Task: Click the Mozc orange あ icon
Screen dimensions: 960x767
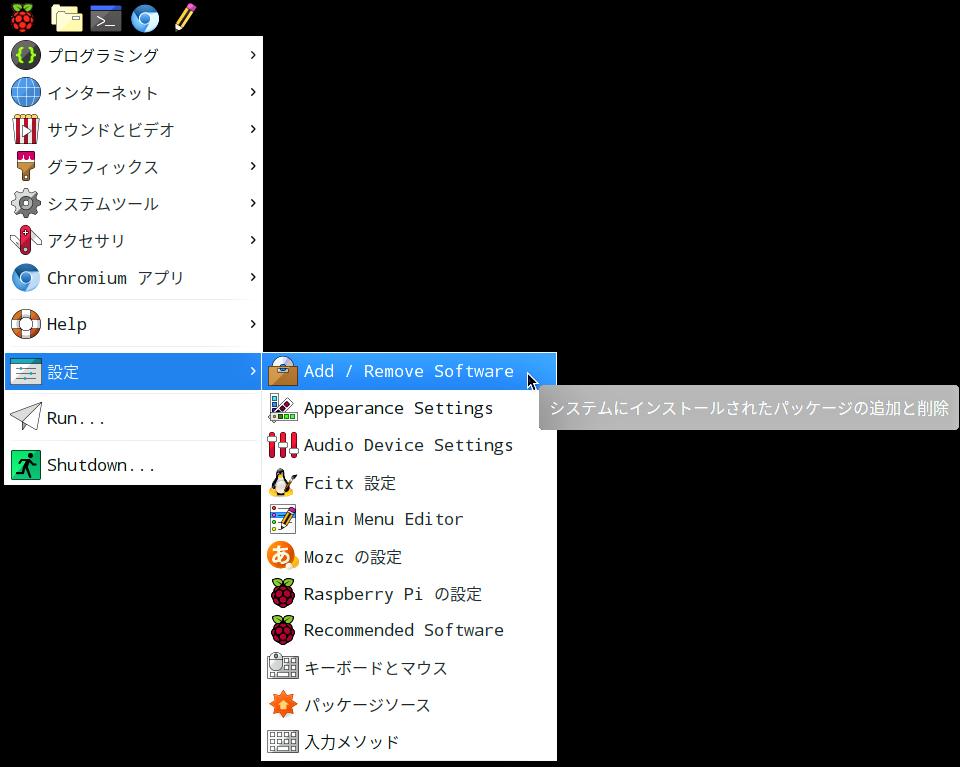Action: pyautogui.click(x=283, y=556)
